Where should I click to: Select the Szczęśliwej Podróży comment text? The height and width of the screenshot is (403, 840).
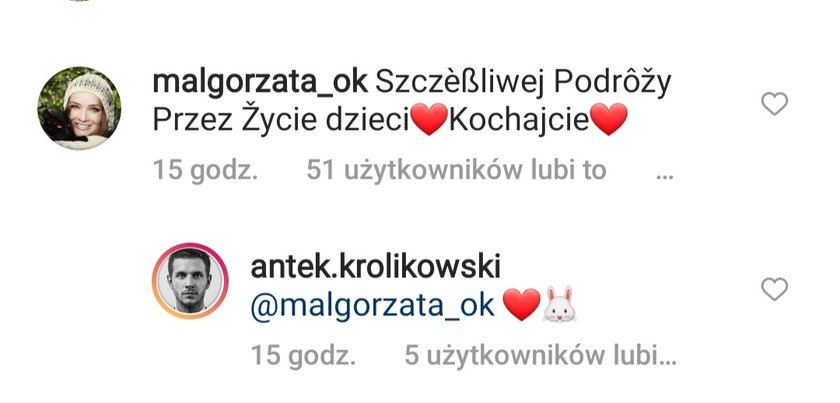click(523, 84)
